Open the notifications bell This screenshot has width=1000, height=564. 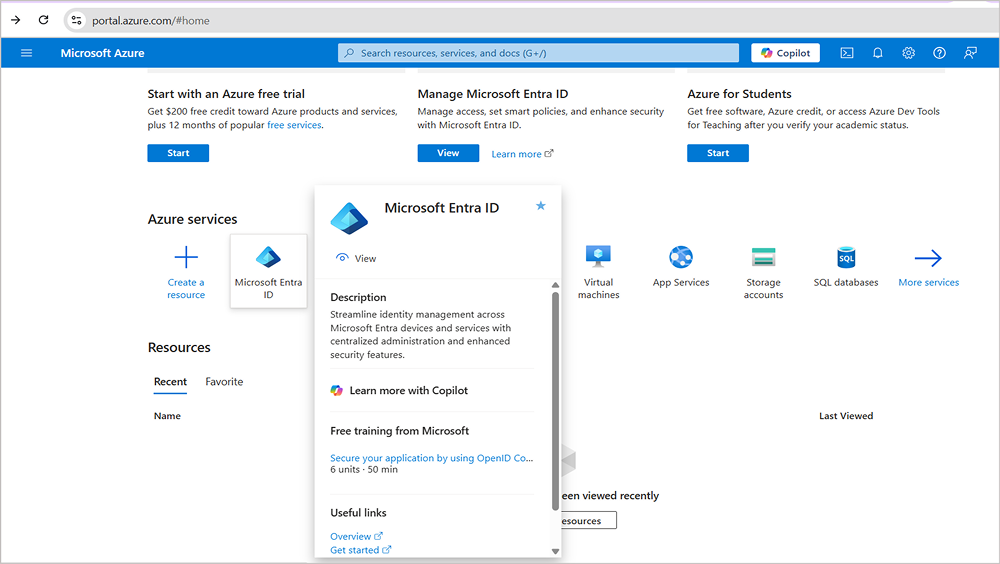click(878, 53)
